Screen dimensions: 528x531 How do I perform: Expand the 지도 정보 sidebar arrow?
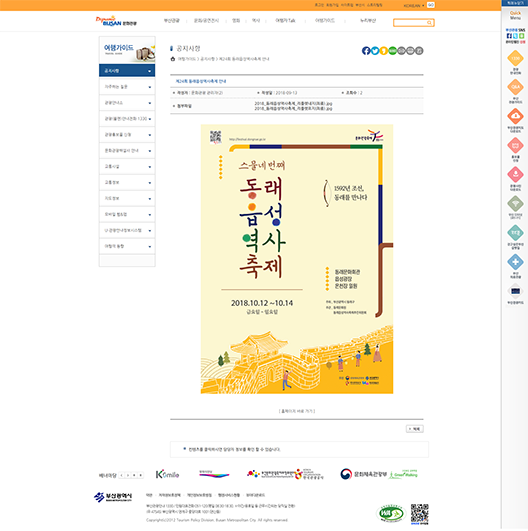click(x=149, y=199)
